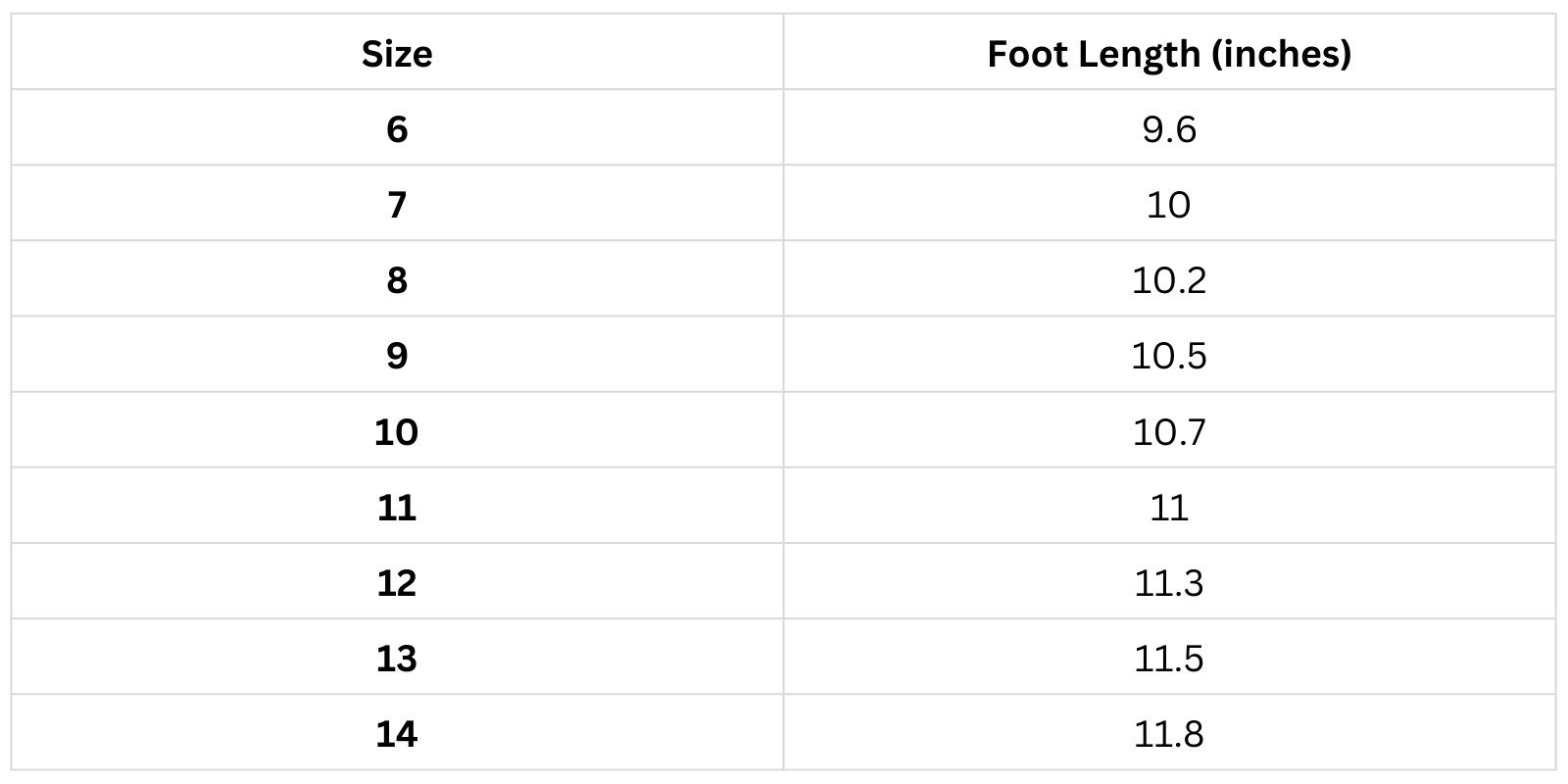Click the 10.5 foot length value
1568x784 pixels.
[x=1169, y=356]
